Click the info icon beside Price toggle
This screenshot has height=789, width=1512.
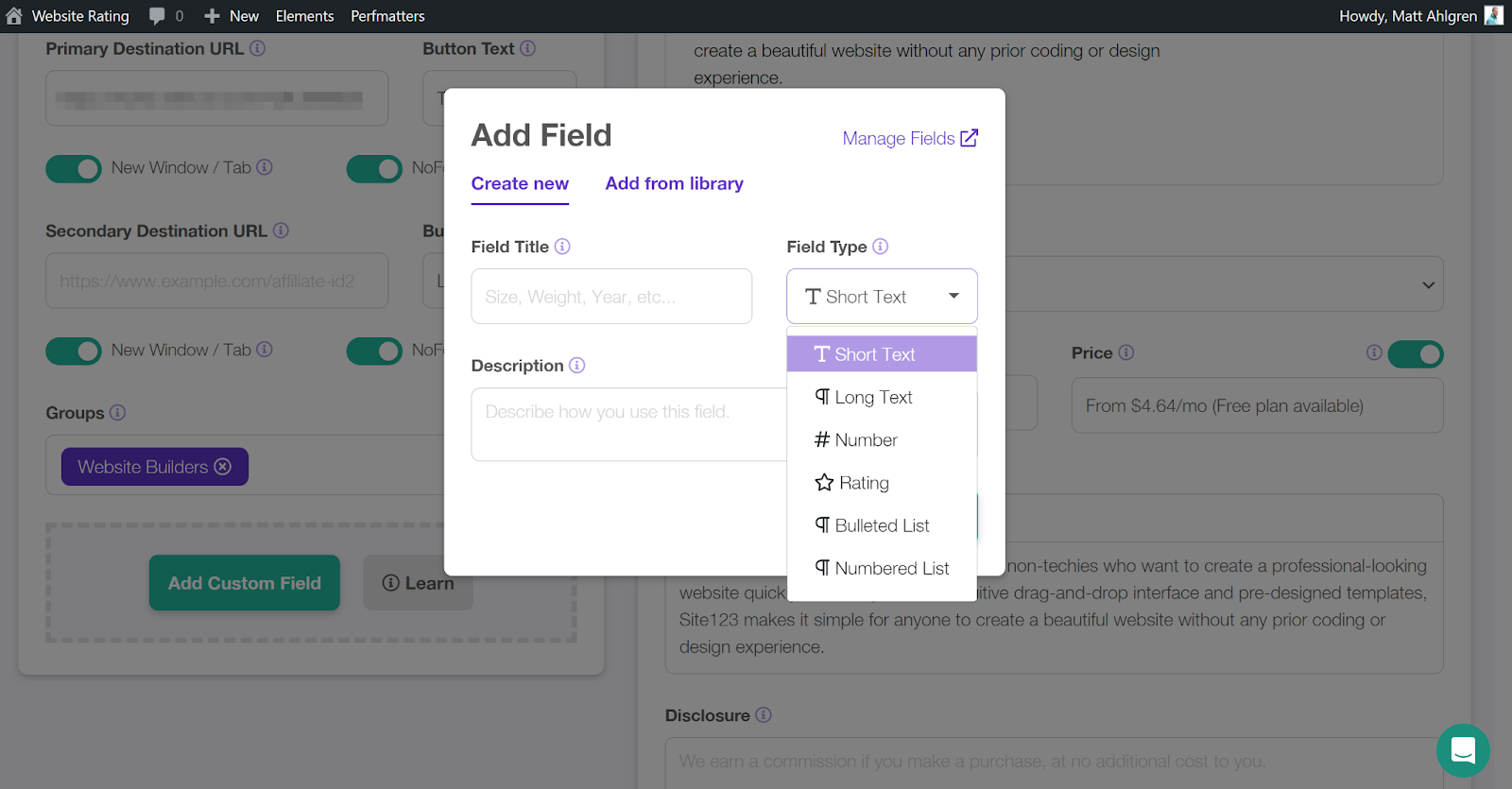pos(1374,352)
